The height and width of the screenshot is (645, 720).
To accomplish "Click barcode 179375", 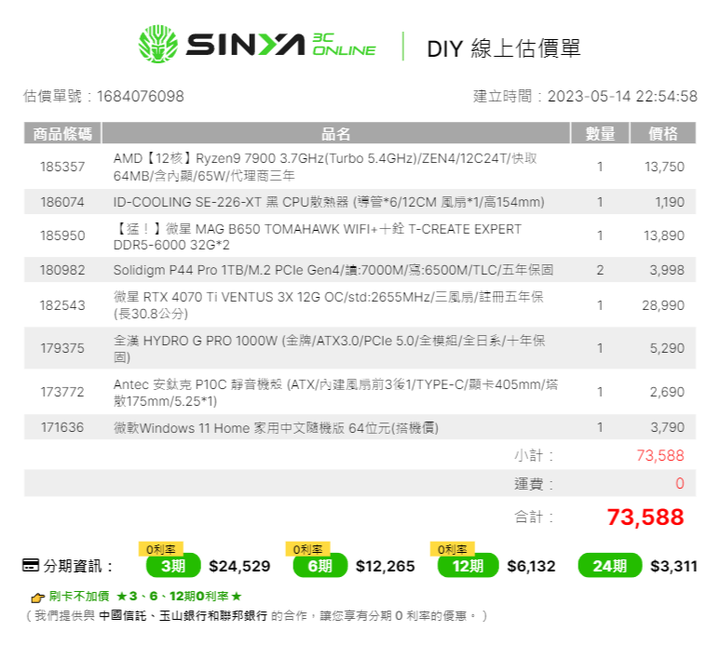I will 62,348.
